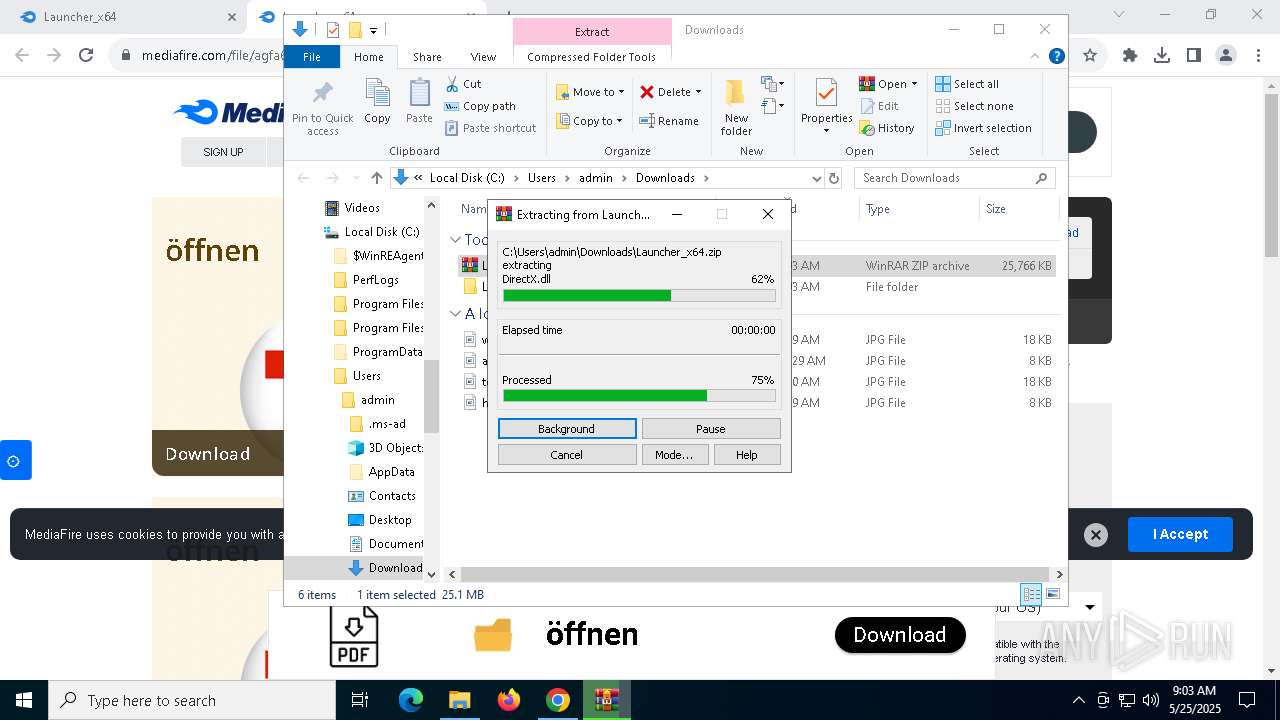Click Select none in ribbon

[x=975, y=106]
